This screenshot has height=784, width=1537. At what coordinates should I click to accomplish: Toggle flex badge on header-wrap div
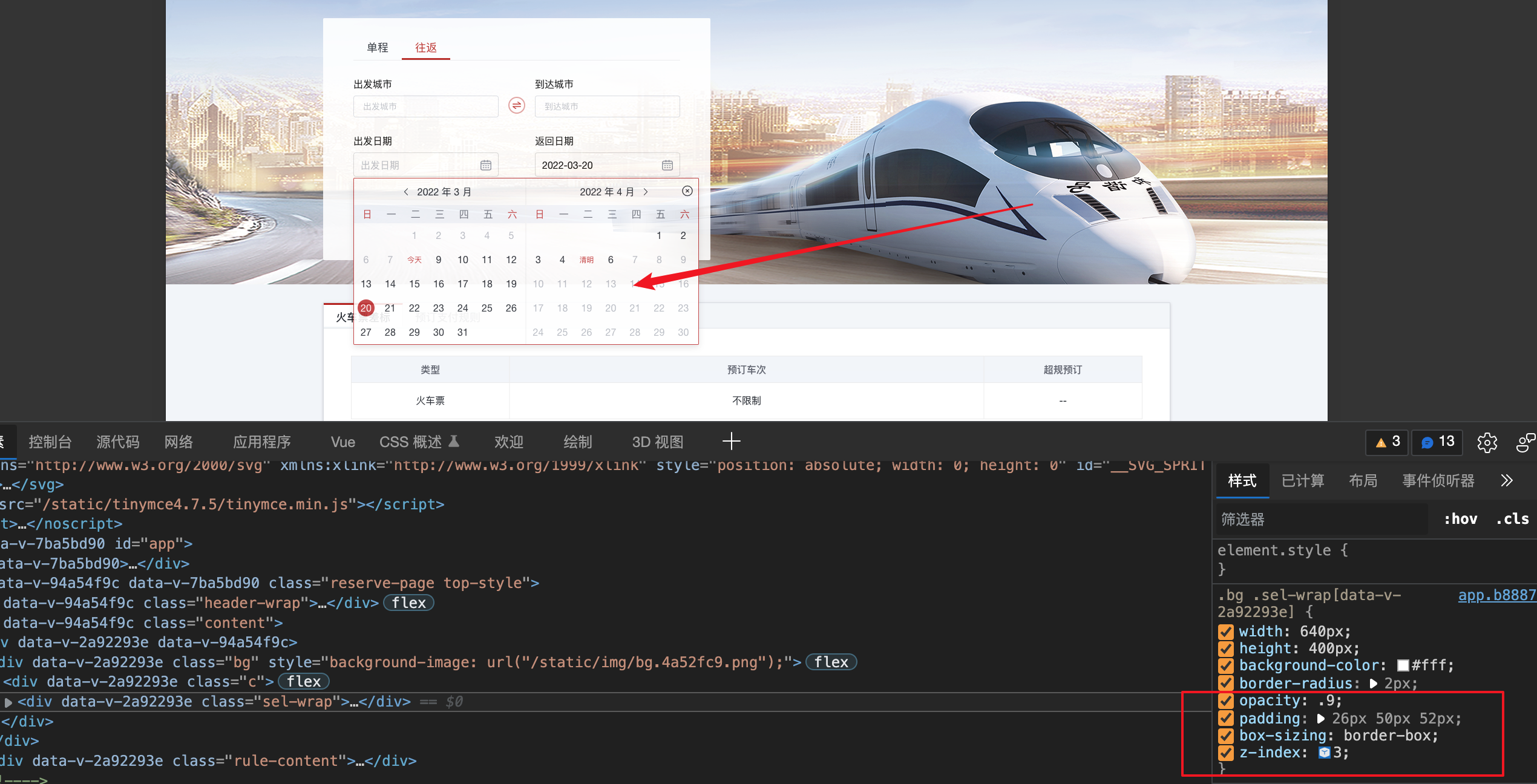(408, 603)
